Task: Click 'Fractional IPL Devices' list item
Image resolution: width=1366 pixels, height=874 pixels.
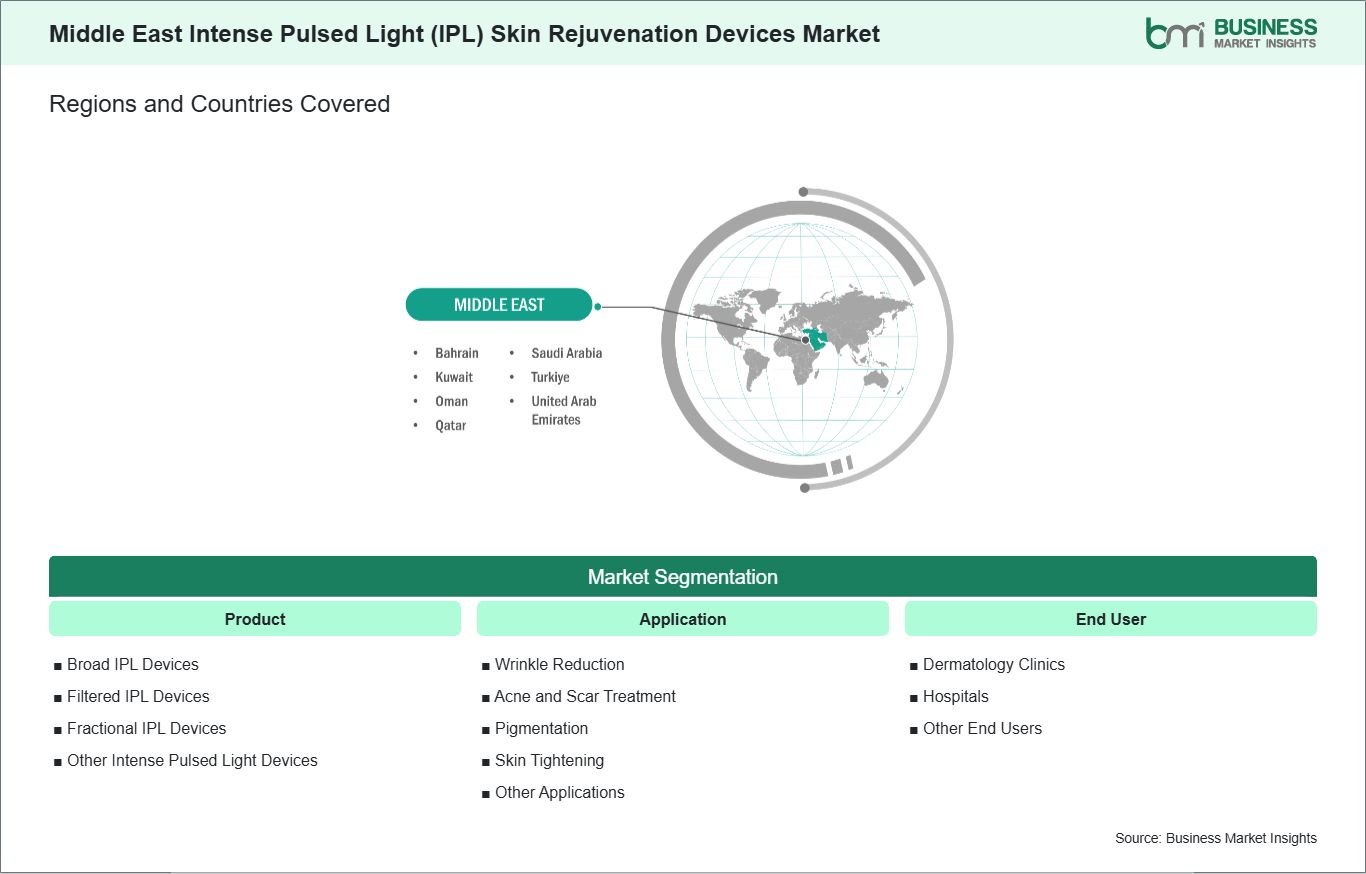Action: tap(147, 728)
